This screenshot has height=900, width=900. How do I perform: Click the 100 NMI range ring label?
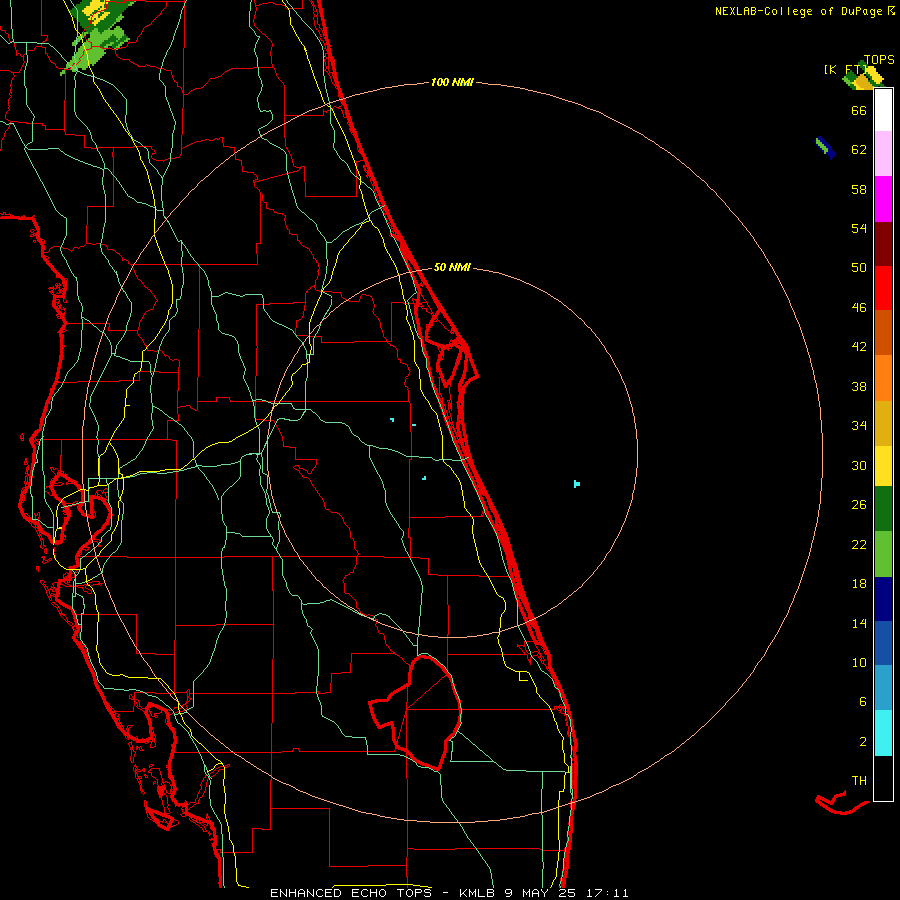[x=452, y=83]
